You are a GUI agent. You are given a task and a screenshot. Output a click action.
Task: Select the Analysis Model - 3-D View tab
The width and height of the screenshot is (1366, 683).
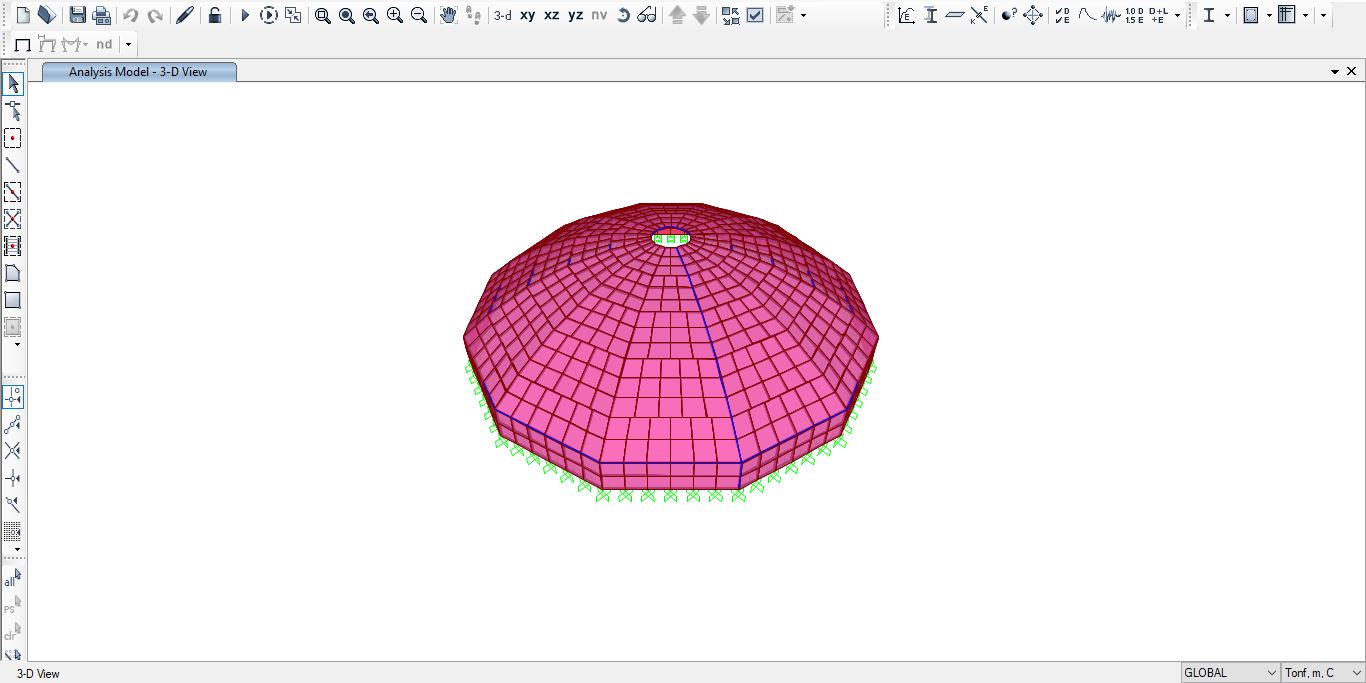point(139,72)
